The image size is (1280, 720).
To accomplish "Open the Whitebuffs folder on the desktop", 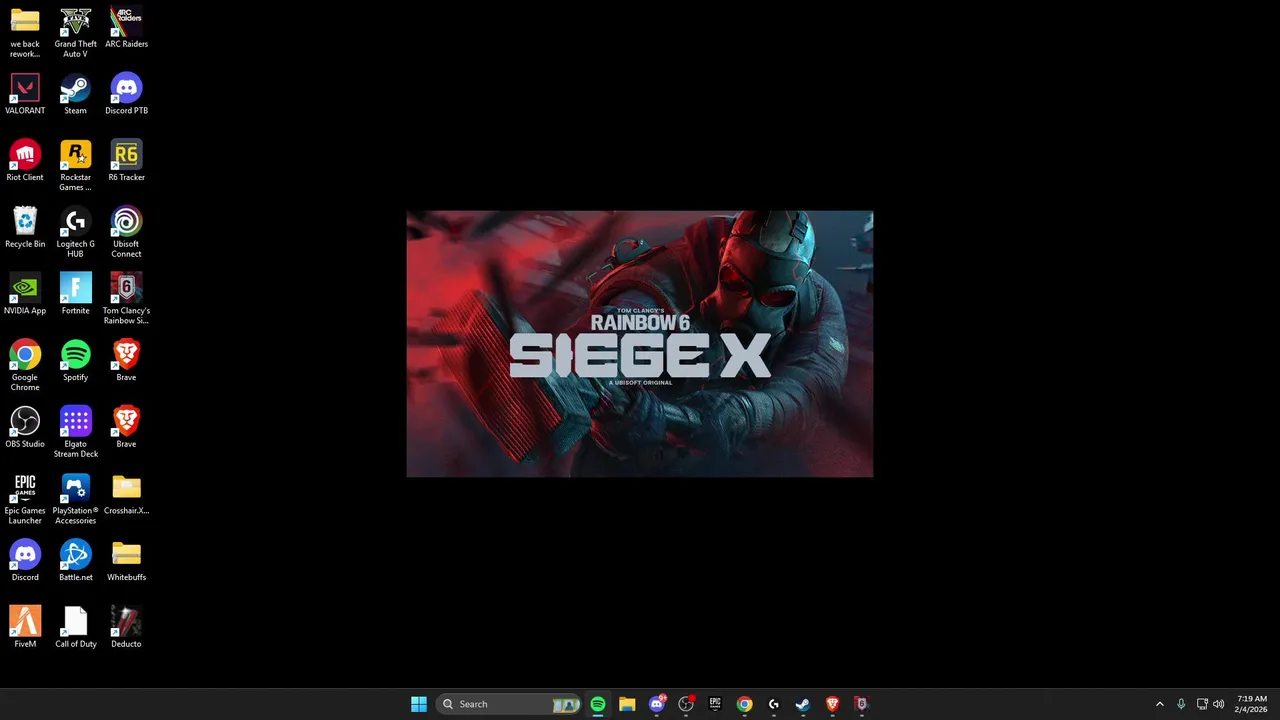I will click(126, 561).
